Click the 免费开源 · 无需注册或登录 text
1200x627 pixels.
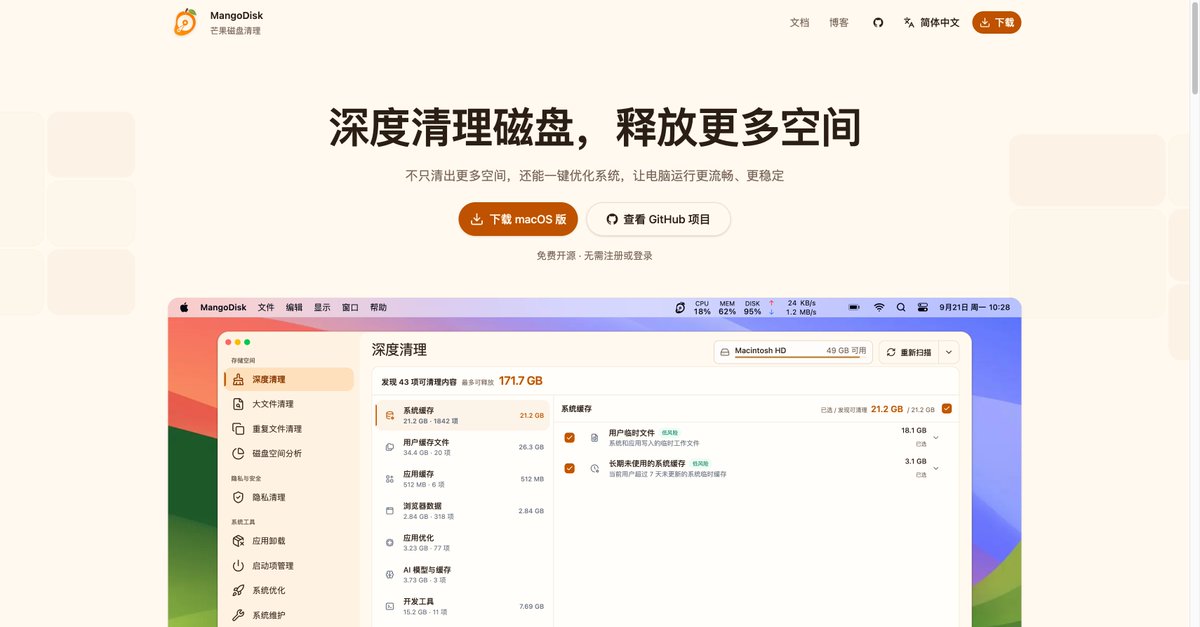pyautogui.click(x=594, y=256)
